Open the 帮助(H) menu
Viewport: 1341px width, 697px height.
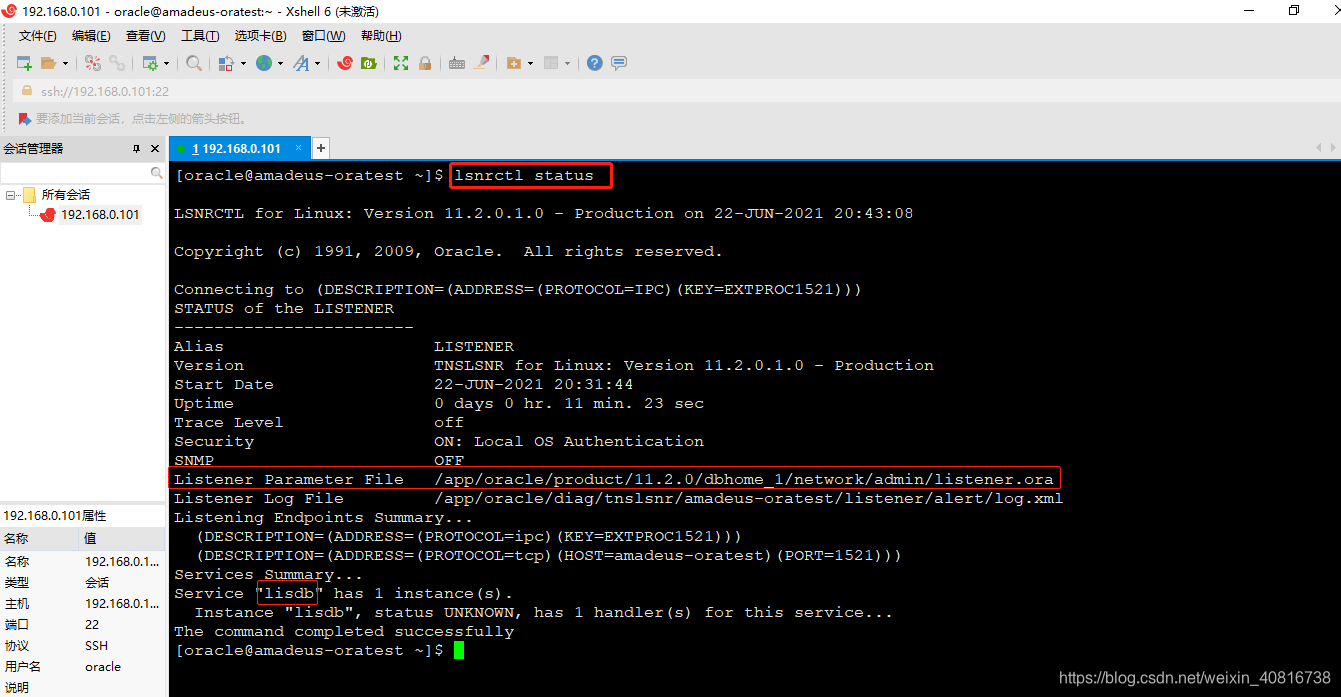click(x=381, y=36)
